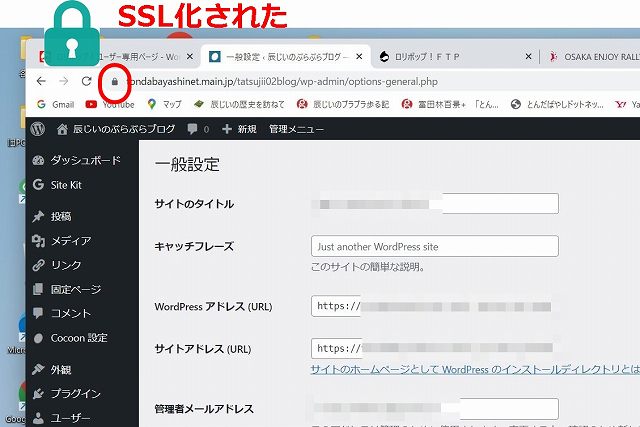Image resolution: width=640 pixels, height=427 pixels.
Task: Click the キャッチフレーズ tagline input field
Action: coord(434,246)
